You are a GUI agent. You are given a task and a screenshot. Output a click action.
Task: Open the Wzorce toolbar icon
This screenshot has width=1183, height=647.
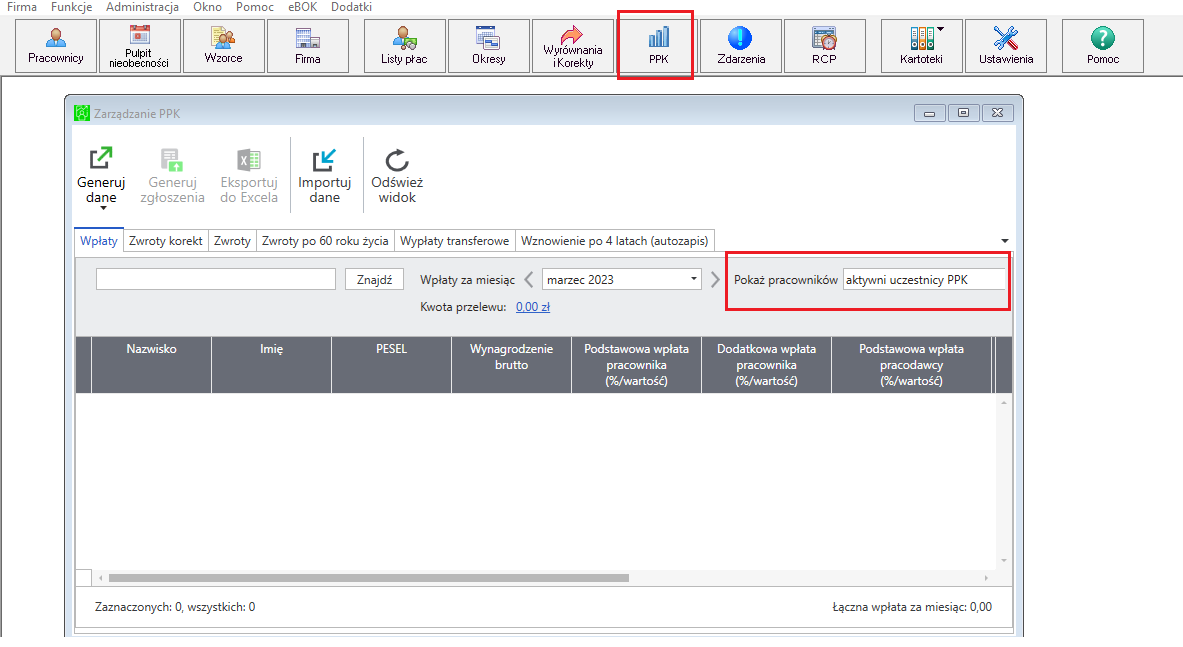tap(223, 46)
